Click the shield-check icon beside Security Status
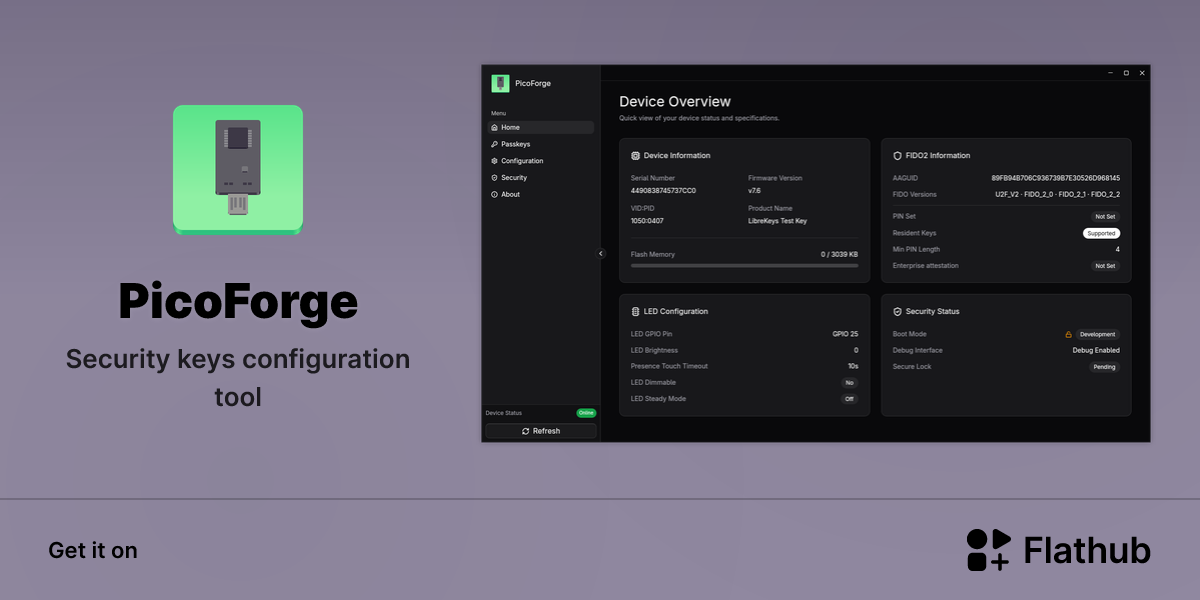The height and width of the screenshot is (600, 1200). (897, 312)
